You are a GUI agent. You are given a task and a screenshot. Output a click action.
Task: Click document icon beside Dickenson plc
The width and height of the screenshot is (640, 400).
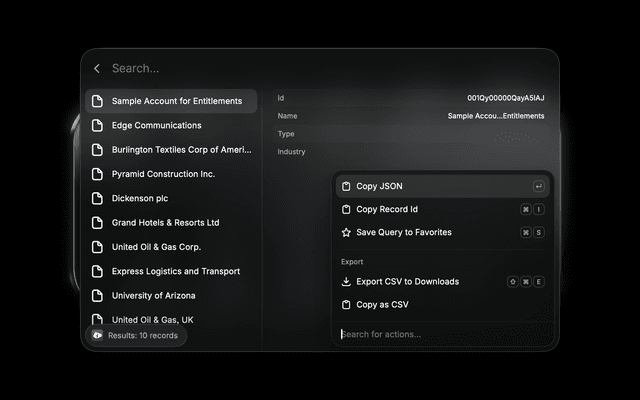point(97,198)
